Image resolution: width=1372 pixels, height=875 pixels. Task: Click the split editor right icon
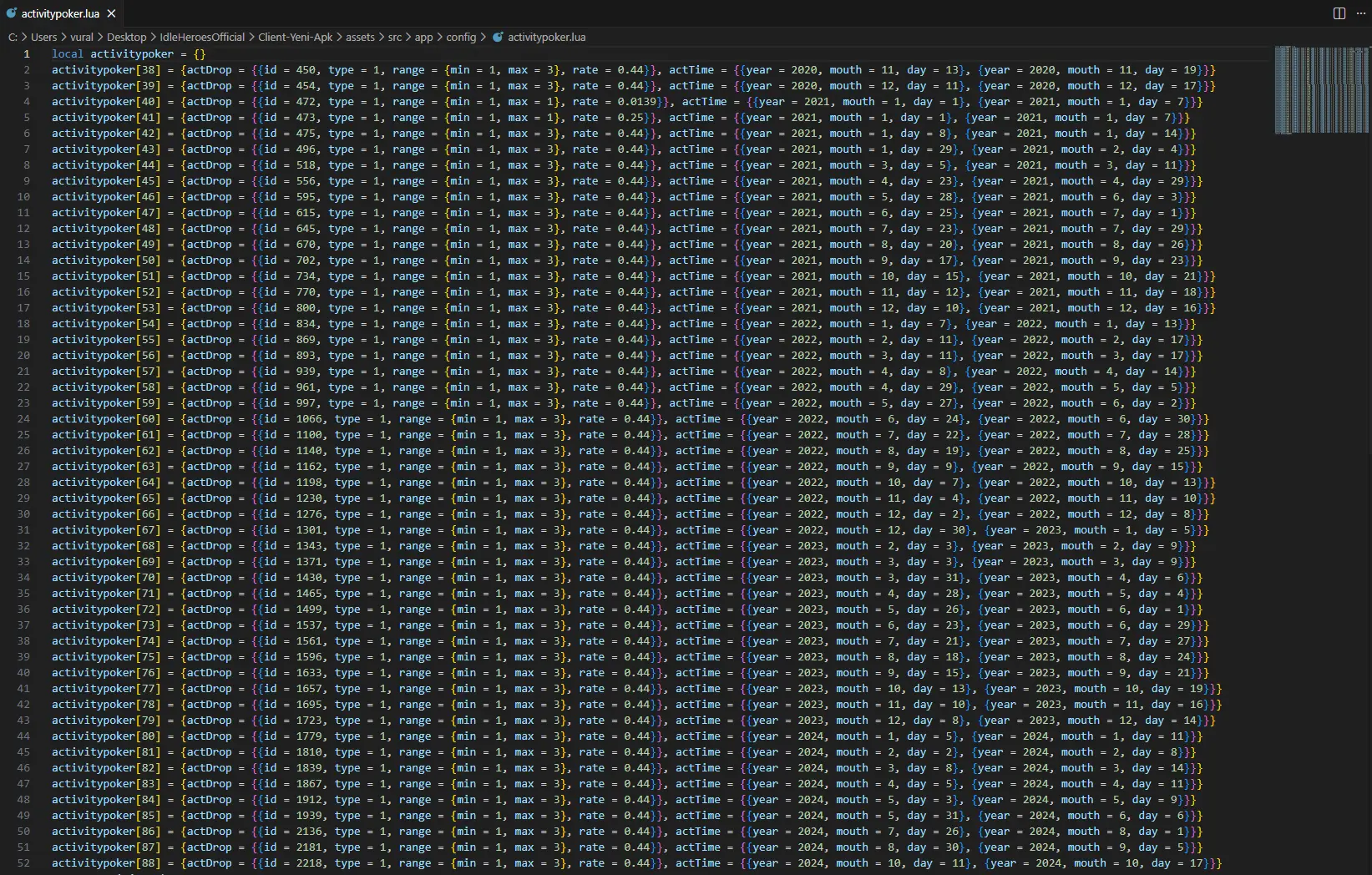[x=1339, y=13]
